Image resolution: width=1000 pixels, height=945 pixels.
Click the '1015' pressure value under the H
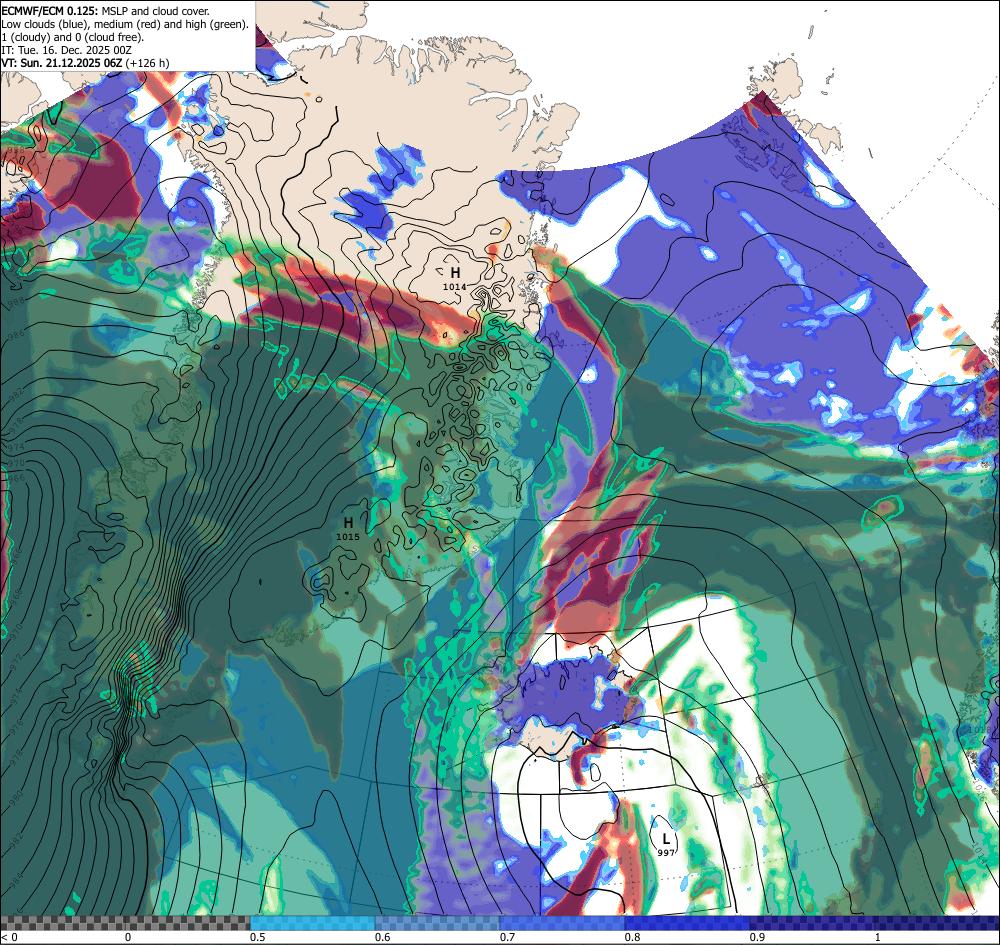348,537
